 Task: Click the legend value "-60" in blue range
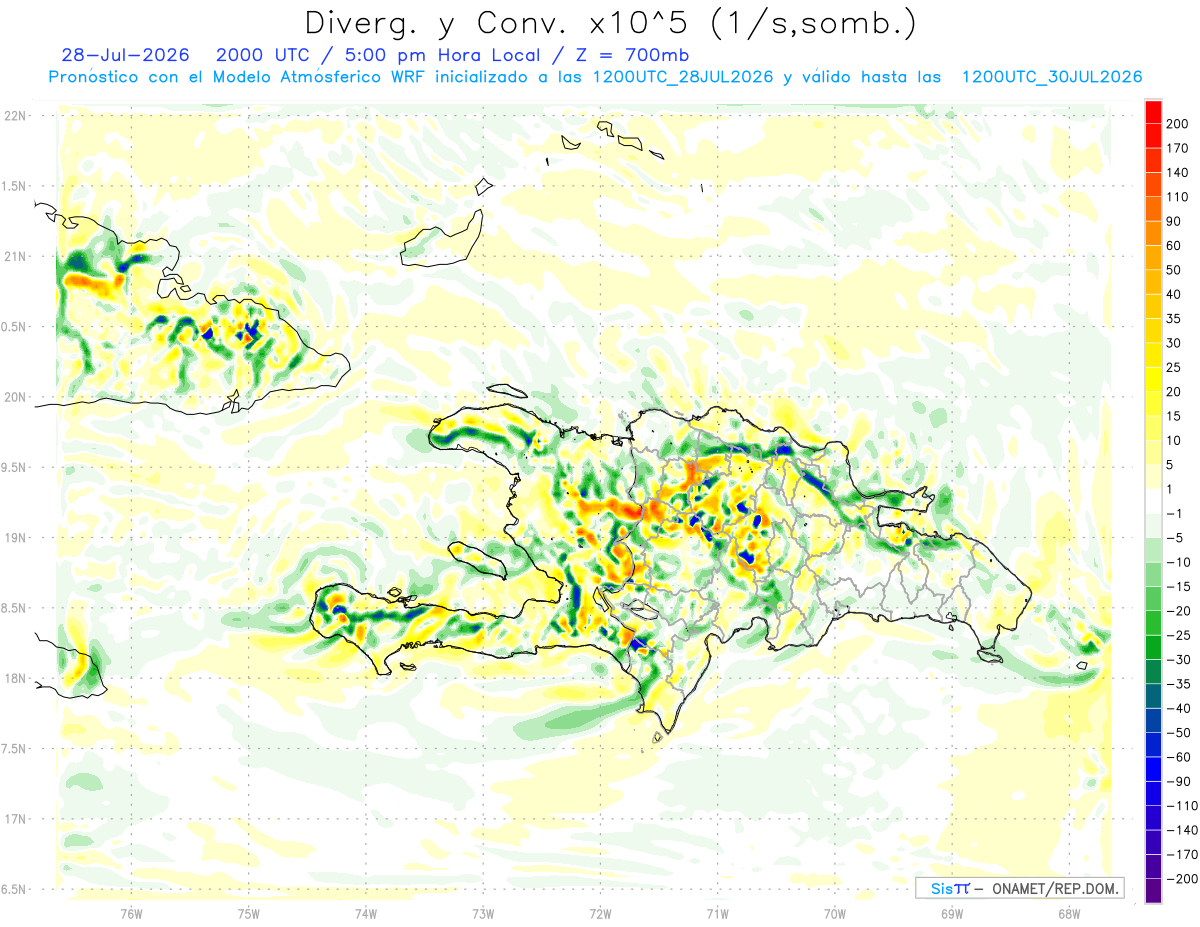point(1177,757)
